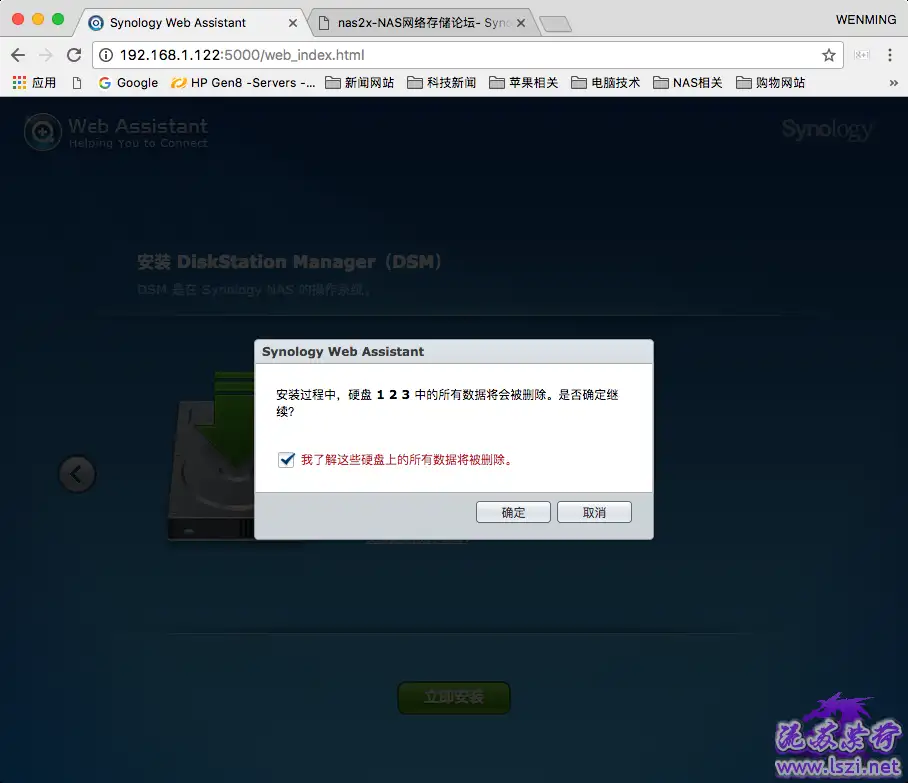Open the Google bookmark

(x=129, y=83)
